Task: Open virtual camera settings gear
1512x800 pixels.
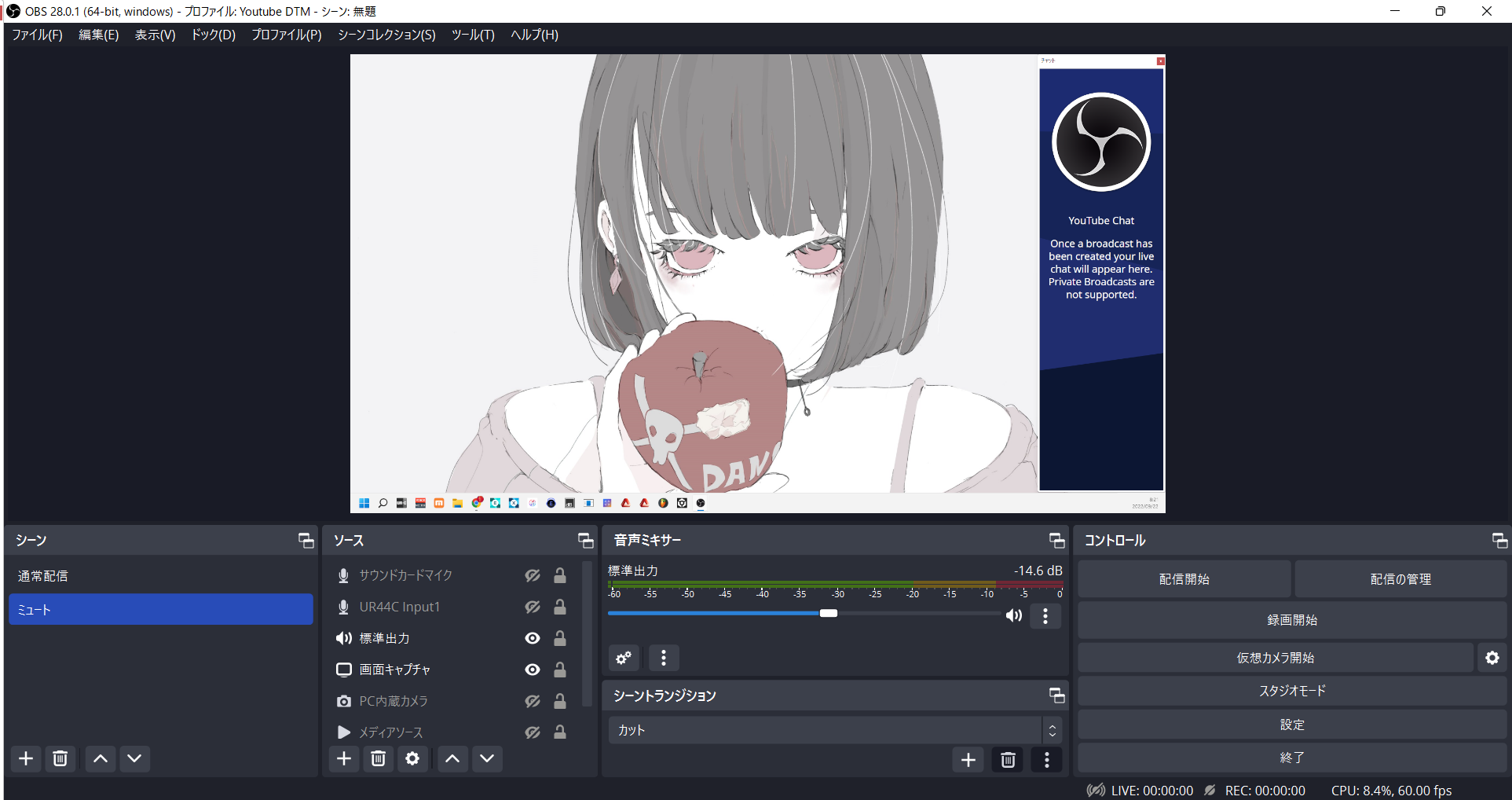Action: (1492, 658)
